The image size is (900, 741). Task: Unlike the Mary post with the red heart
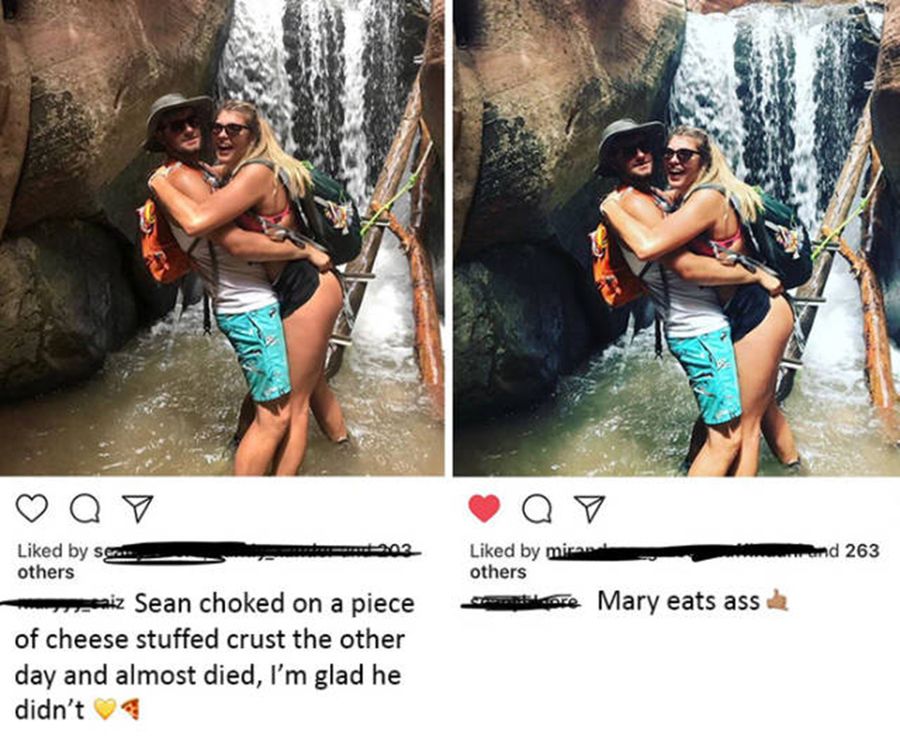(484, 508)
